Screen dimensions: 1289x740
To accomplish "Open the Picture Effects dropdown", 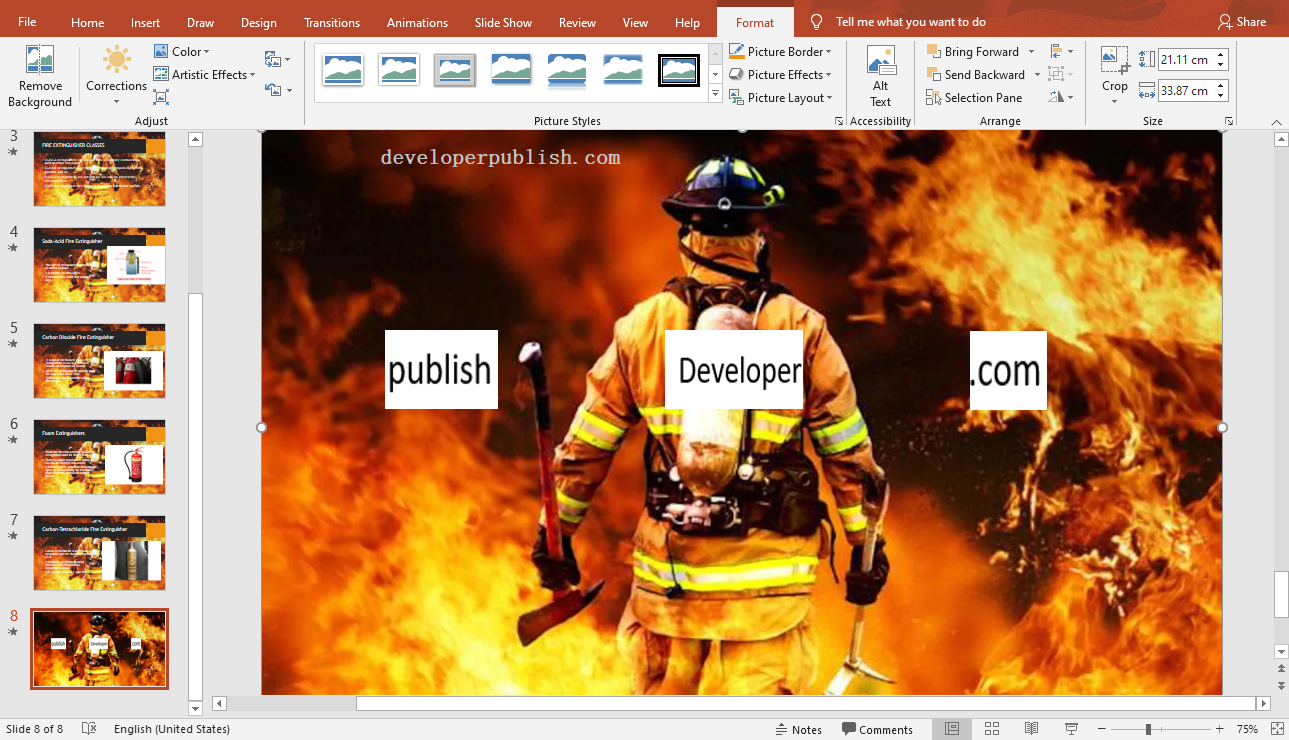I will pos(780,74).
